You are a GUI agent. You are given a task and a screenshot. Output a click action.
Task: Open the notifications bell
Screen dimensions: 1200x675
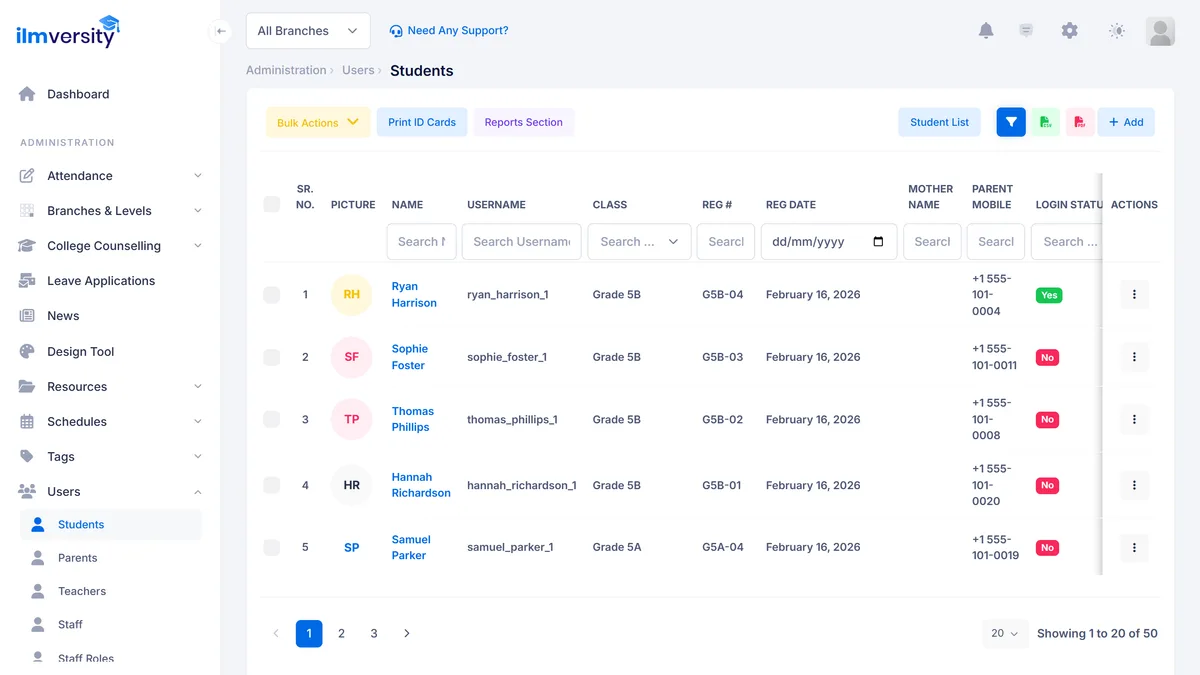click(986, 31)
